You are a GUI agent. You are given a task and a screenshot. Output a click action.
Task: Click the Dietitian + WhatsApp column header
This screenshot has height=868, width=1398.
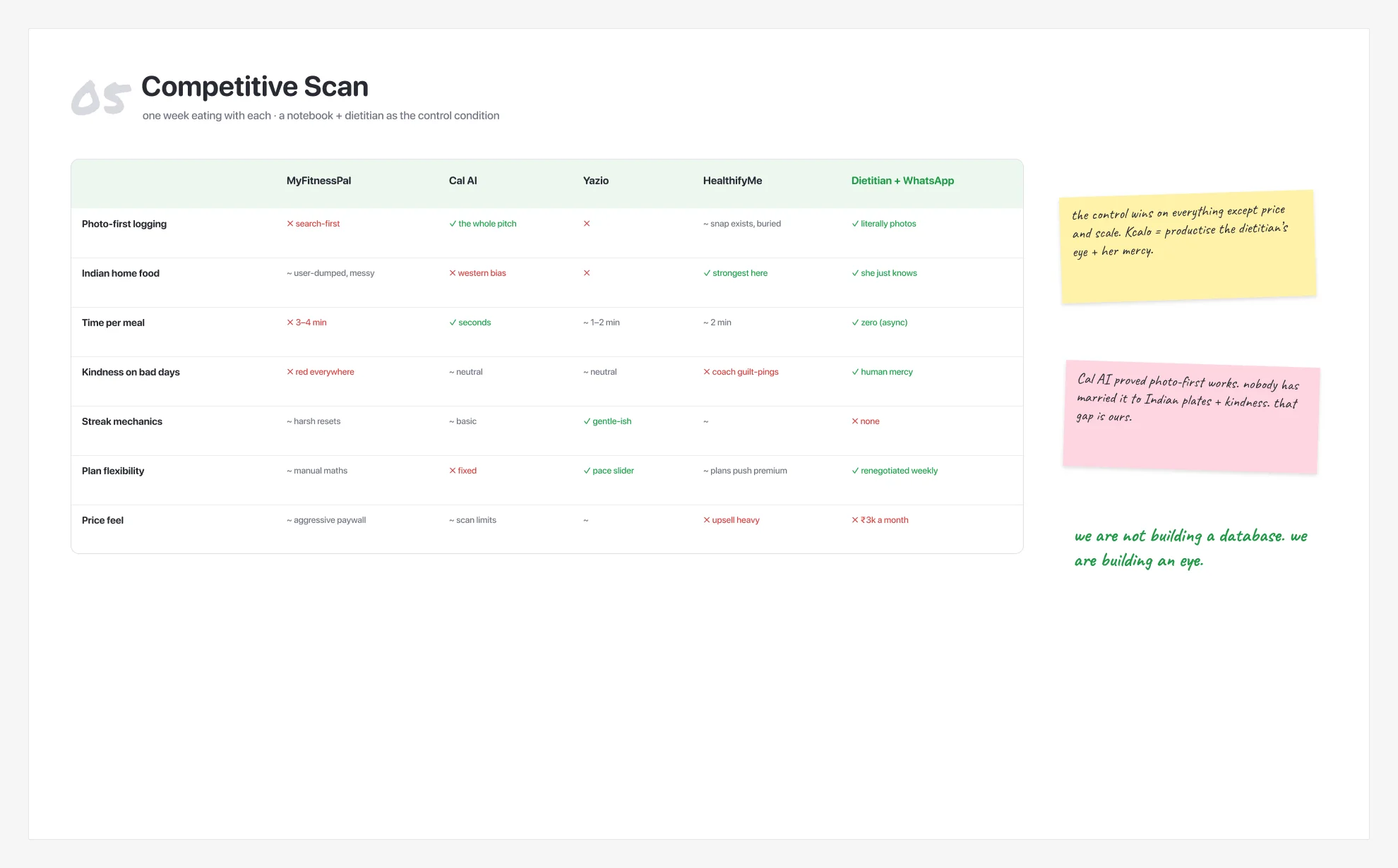(x=902, y=181)
